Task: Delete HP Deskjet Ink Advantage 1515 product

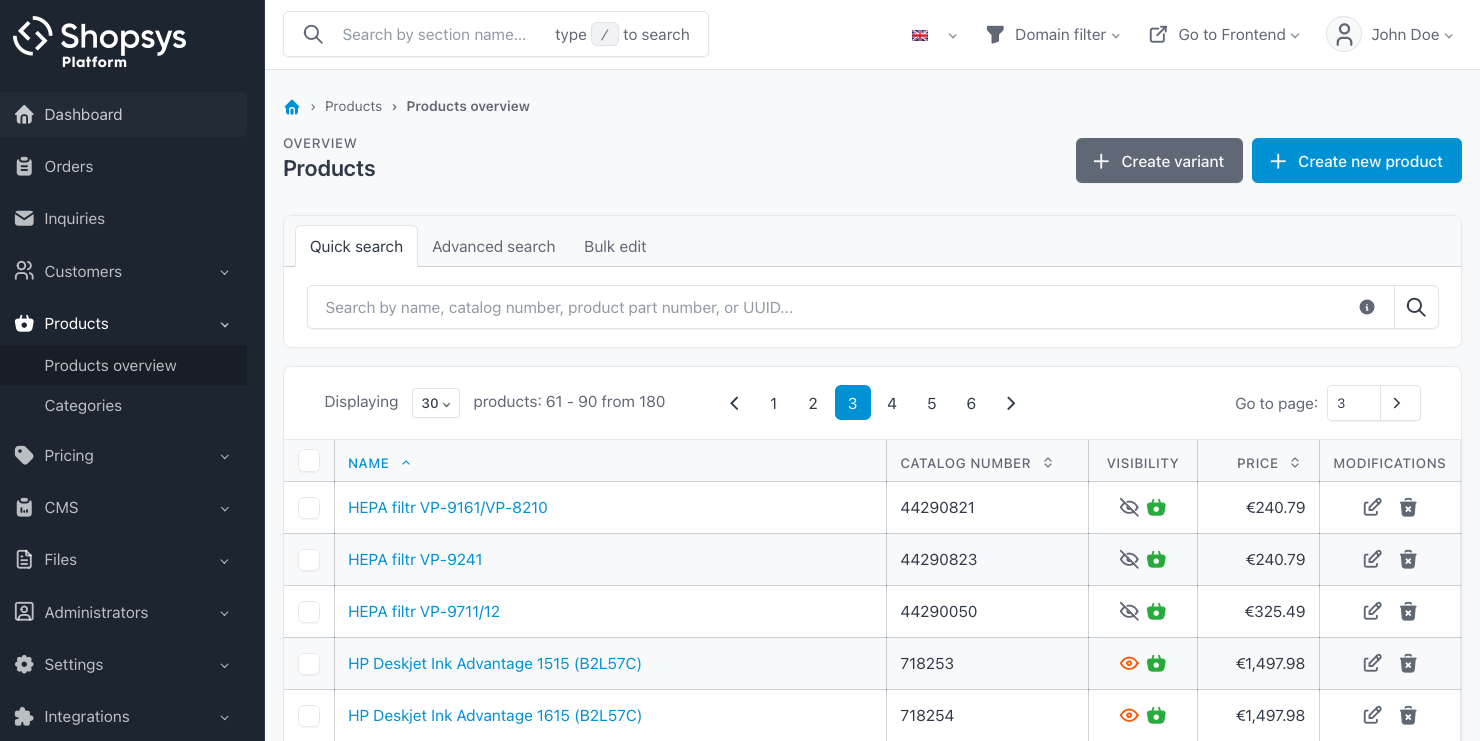Action: coord(1408,663)
